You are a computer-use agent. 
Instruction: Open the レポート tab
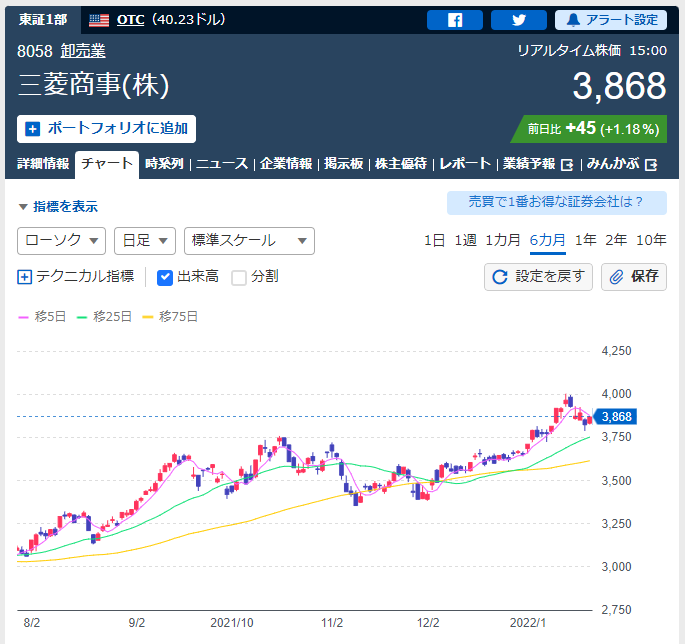coord(465,163)
